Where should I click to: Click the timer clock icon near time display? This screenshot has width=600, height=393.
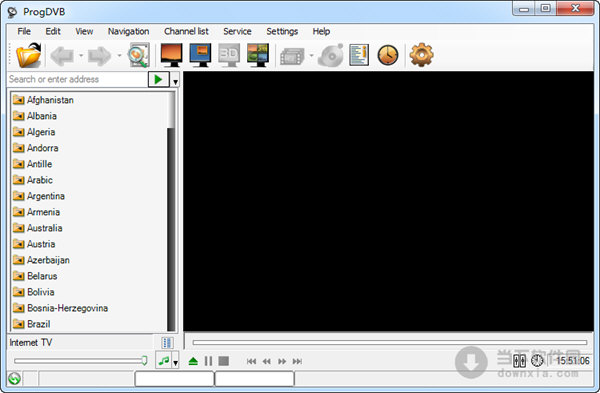(x=537, y=360)
